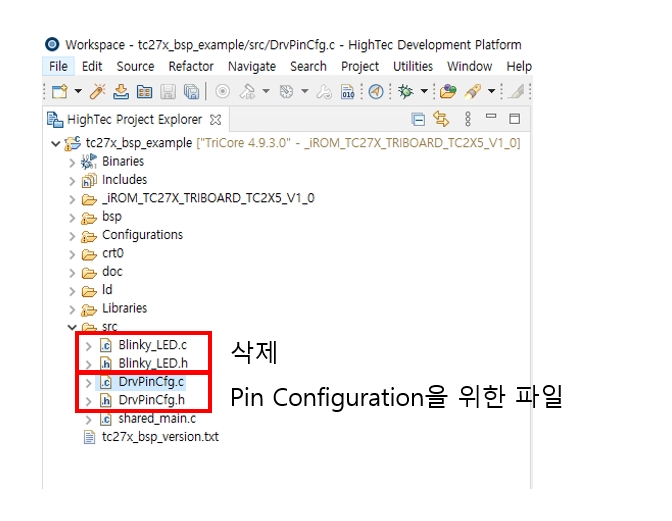
Task: Click the grayed pencil annotation icon
Action: tap(516, 91)
